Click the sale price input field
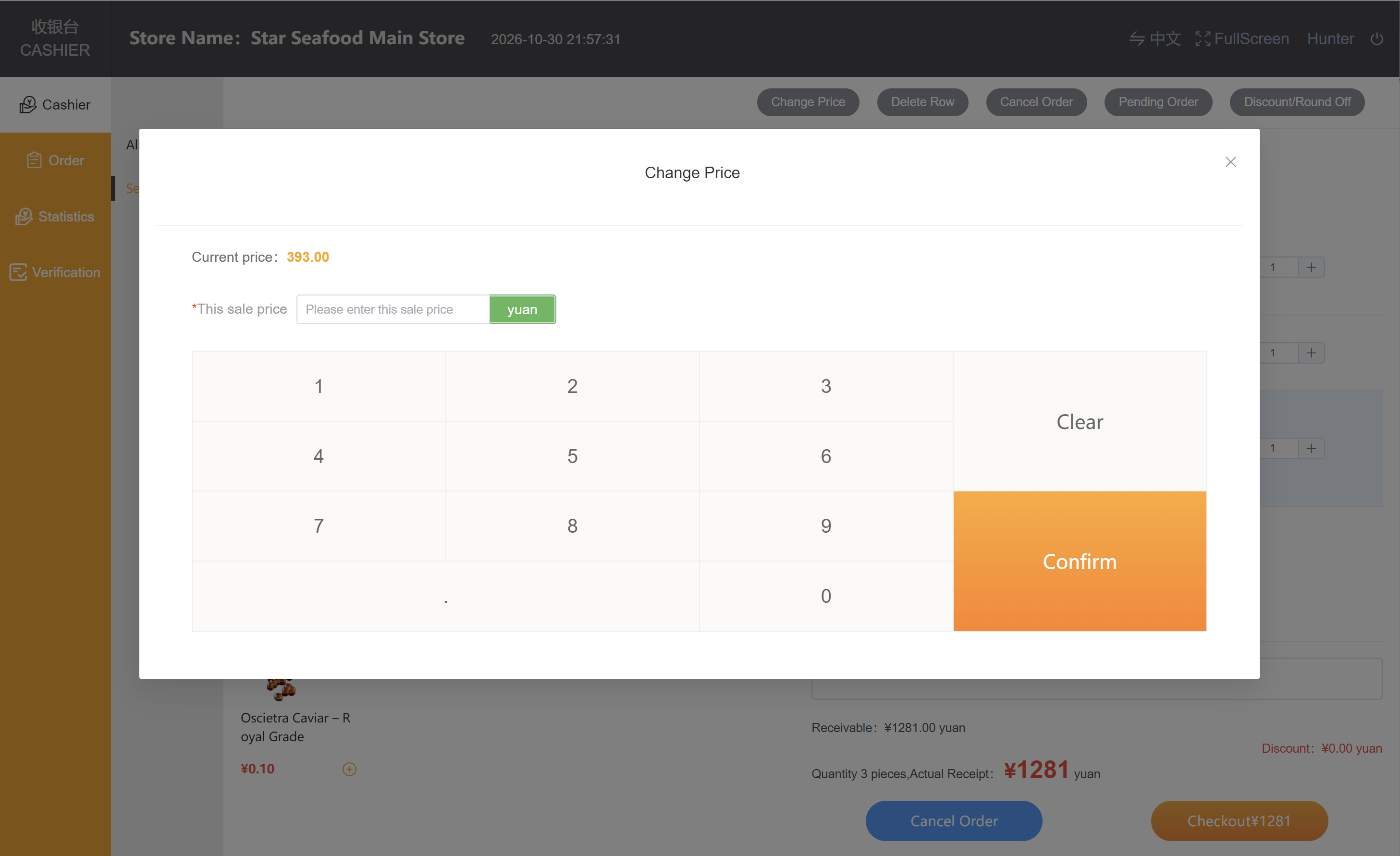 pyautogui.click(x=393, y=309)
